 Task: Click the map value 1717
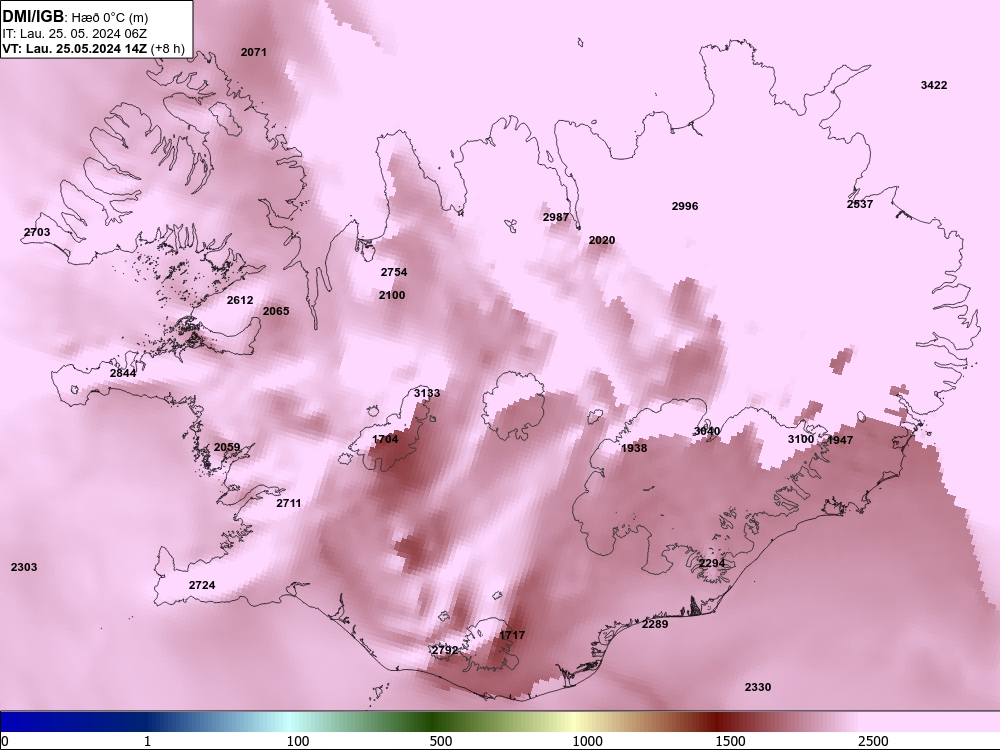point(512,635)
